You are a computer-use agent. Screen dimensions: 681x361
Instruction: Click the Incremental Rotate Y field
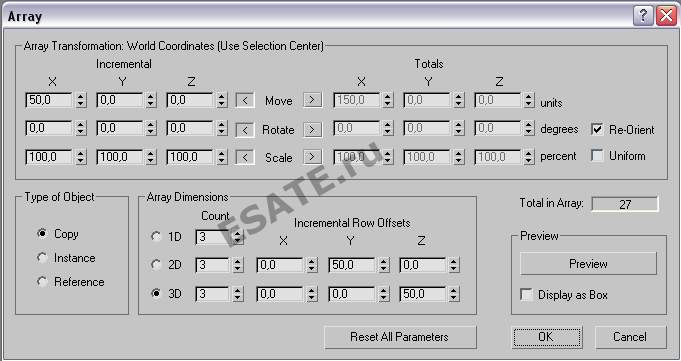pos(119,129)
